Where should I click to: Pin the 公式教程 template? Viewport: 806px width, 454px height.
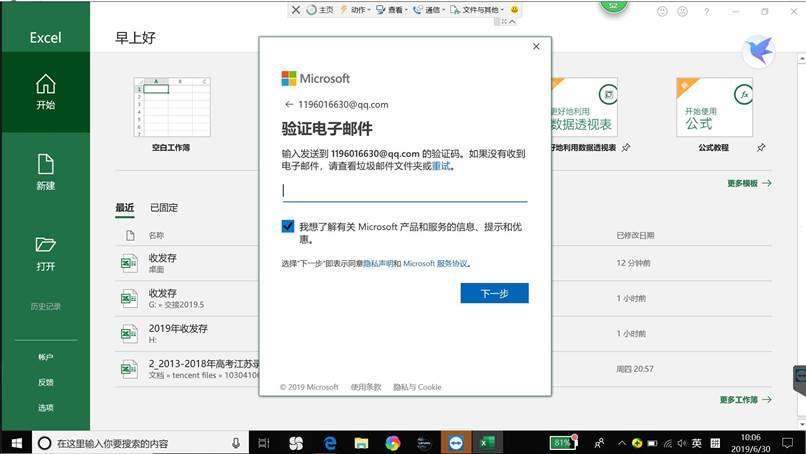pyautogui.click(x=761, y=148)
